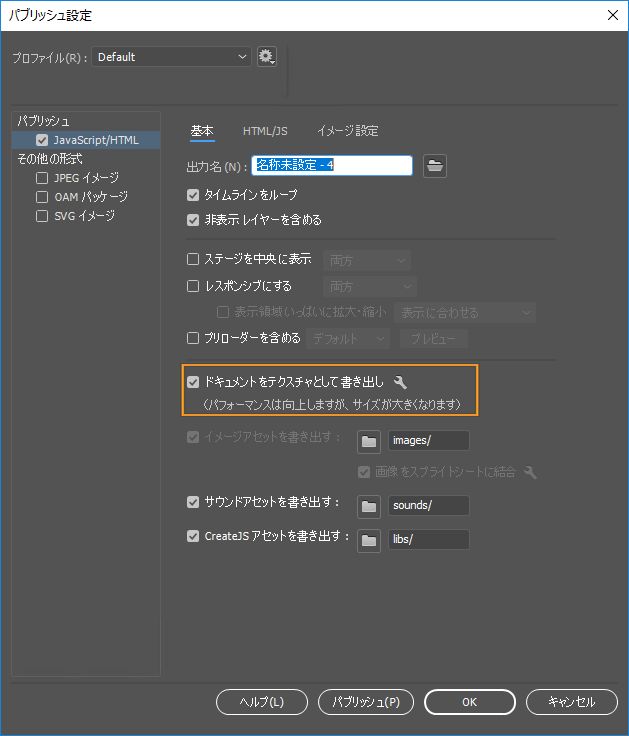The width and height of the screenshot is (629, 736).
Task: Click the ヘルプ(L) button
Action: 262,702
